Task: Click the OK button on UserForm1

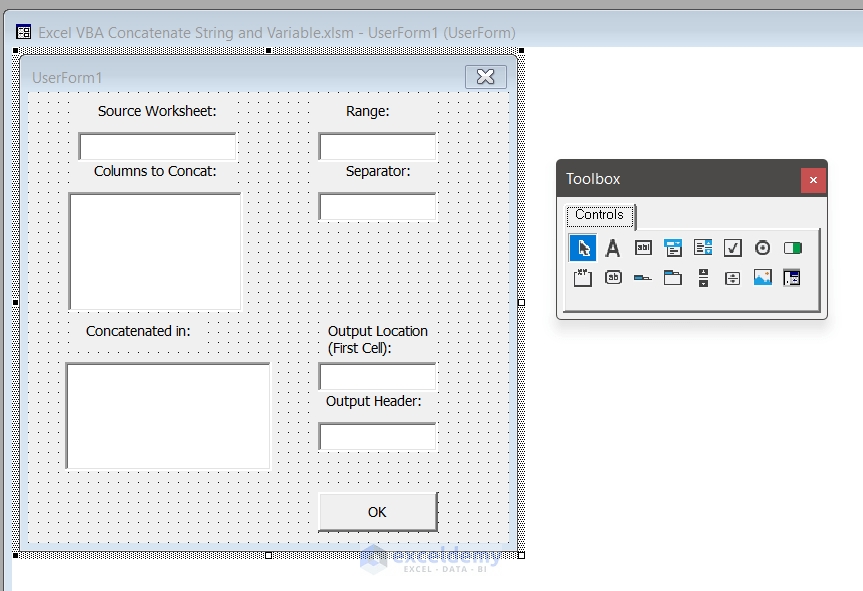Action: coord(377,512)
